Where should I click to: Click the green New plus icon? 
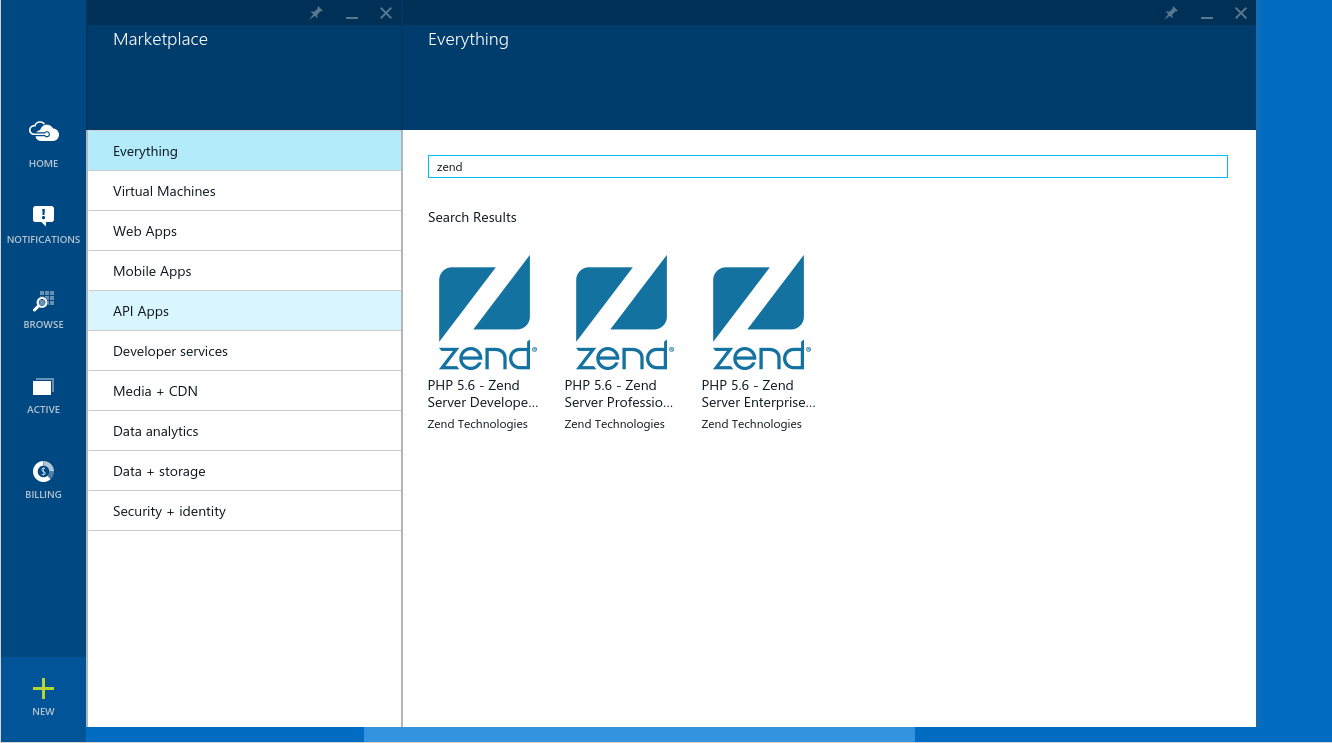point(43,688)
